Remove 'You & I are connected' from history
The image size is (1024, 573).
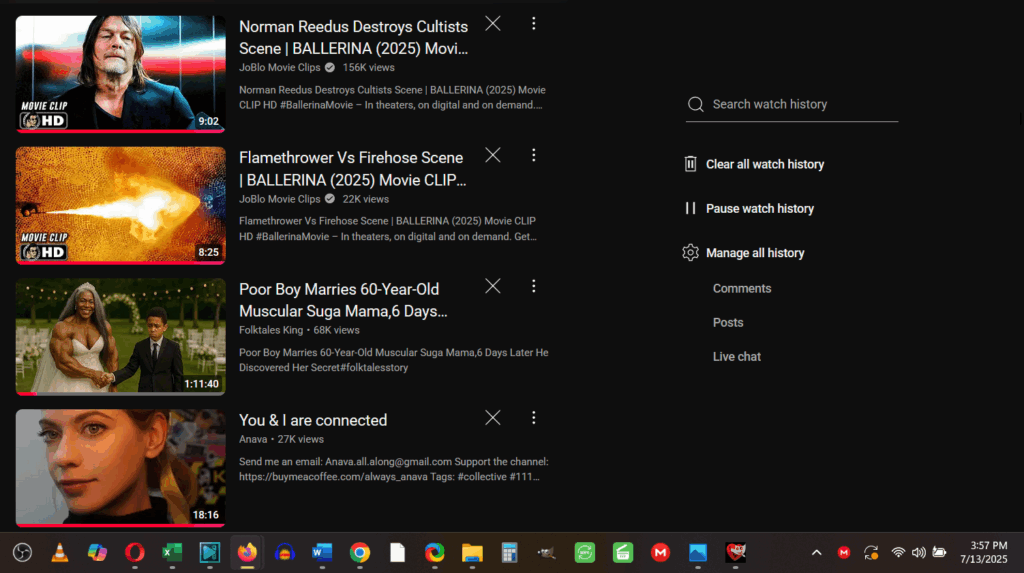click(493, 418)
